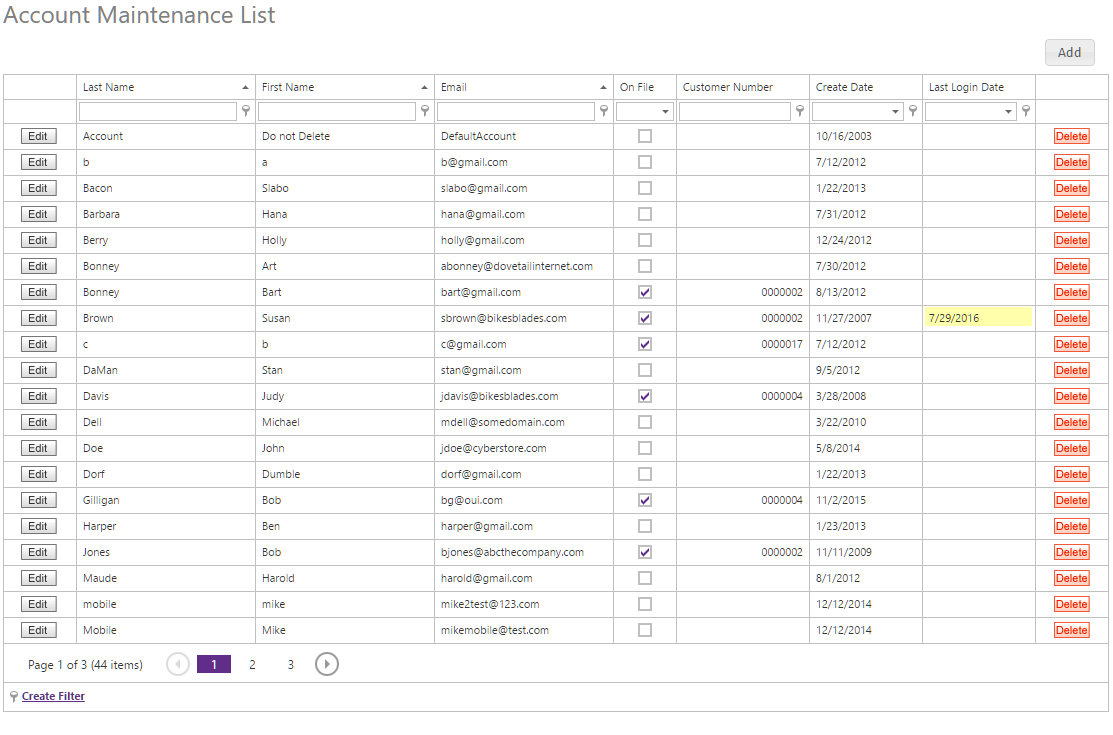
Task: Click email jdoe@cyberstore.com
Action: click(493, 448)
